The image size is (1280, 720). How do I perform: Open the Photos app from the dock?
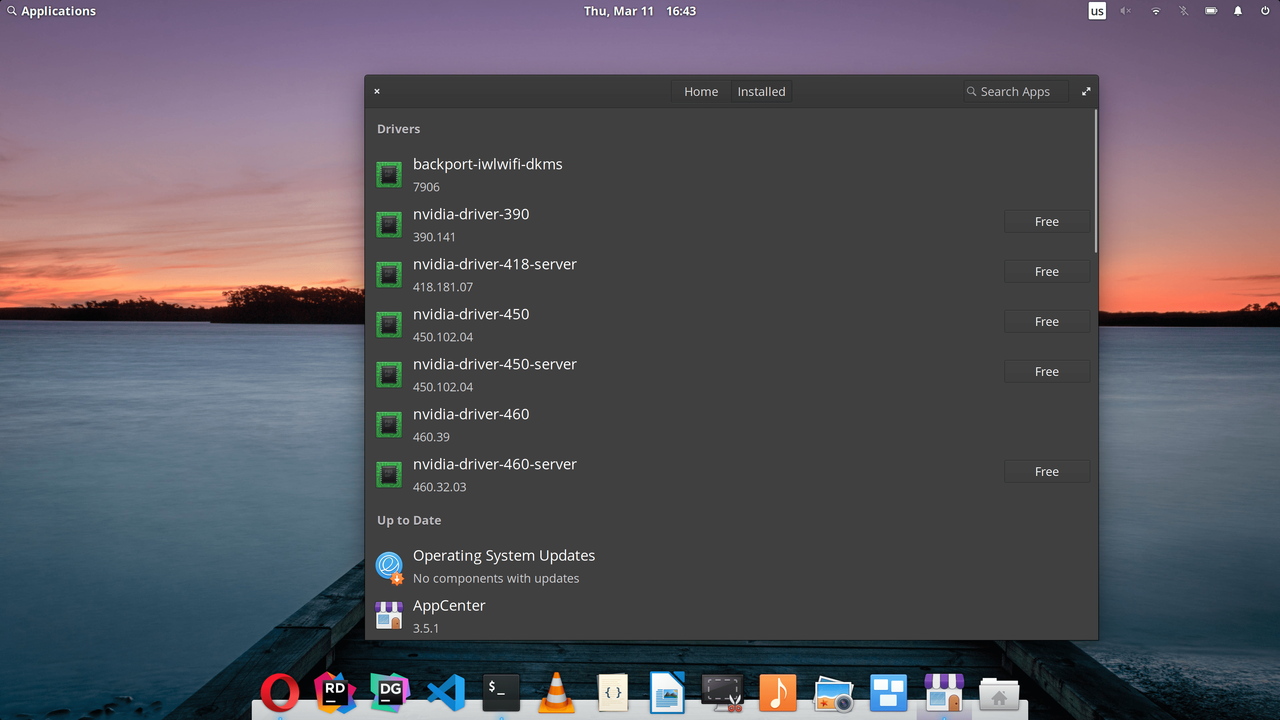tap(833, 693)
